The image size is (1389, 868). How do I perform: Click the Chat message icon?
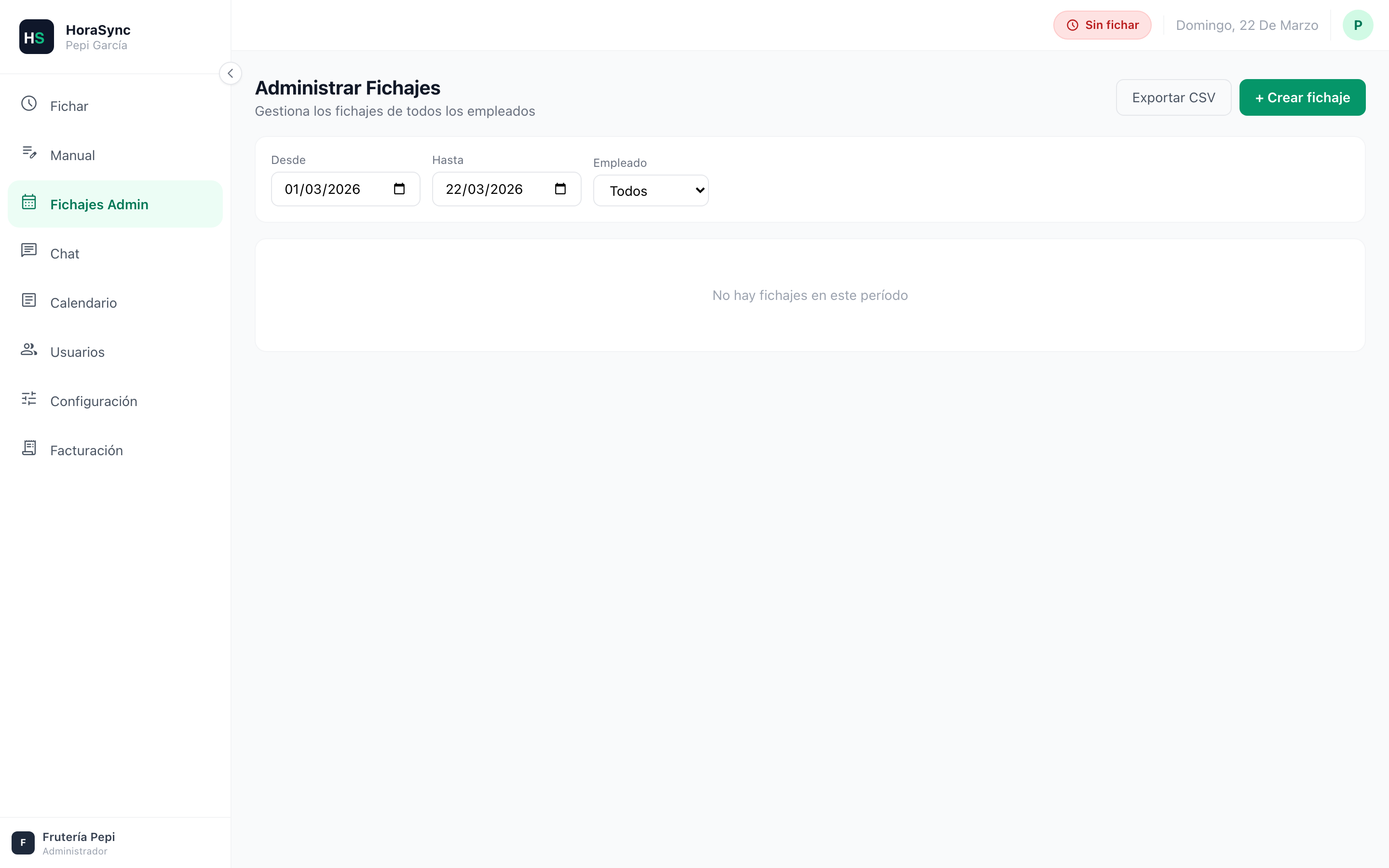tap(29, 251)
